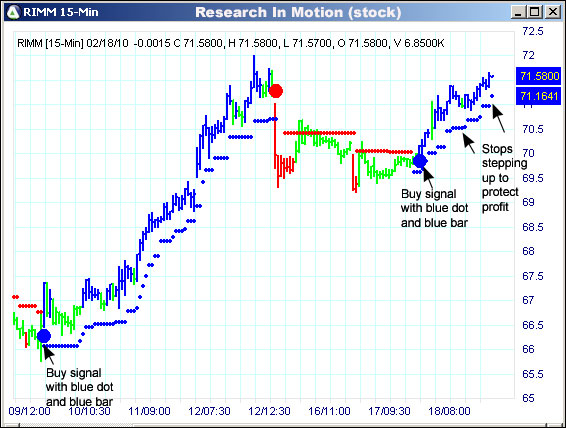Click the 65 price axis label
The height and width of the screenshot is (428, 566).
(x=528, y=398)
